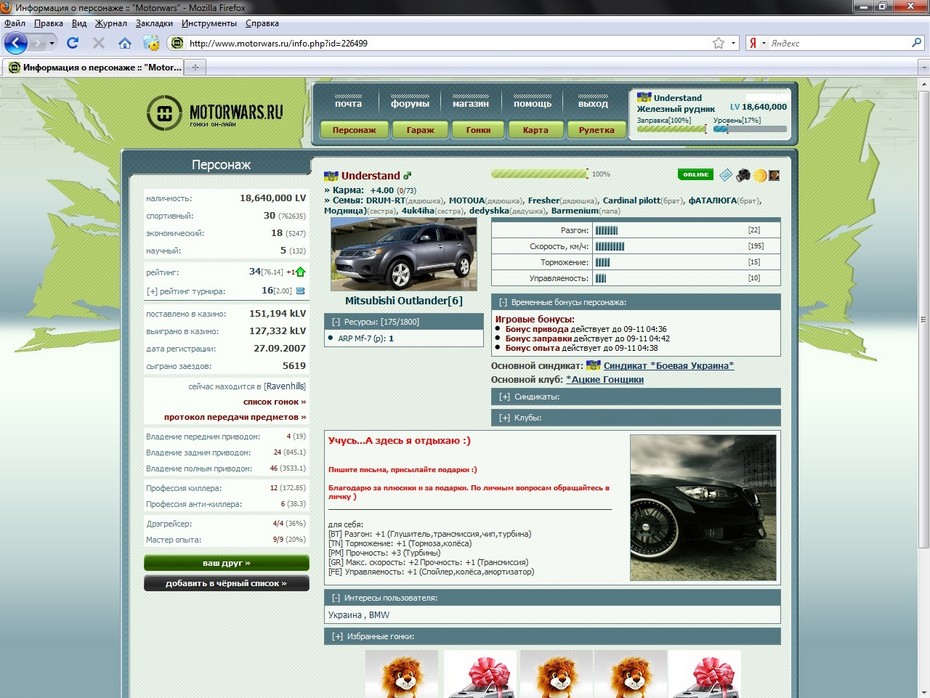This screenshot has height=698, width=930.
Task: Expand the Клубы section
Action: [505, 417]
